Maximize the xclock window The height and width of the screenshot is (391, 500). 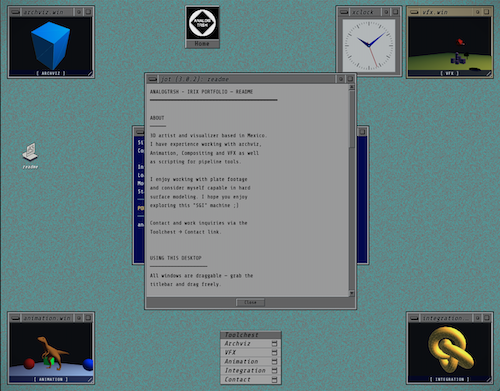click(x=395, y=12)
